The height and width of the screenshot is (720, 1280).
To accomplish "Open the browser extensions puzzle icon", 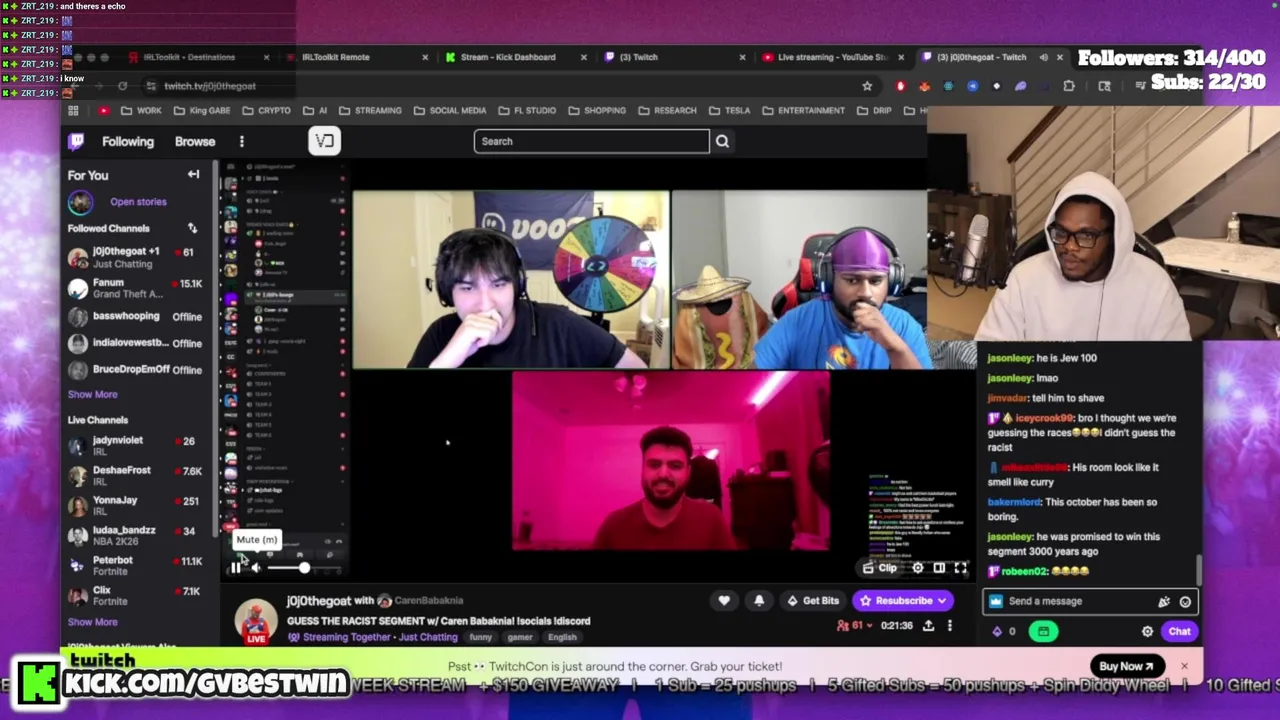I will (x=1068, y=86).
